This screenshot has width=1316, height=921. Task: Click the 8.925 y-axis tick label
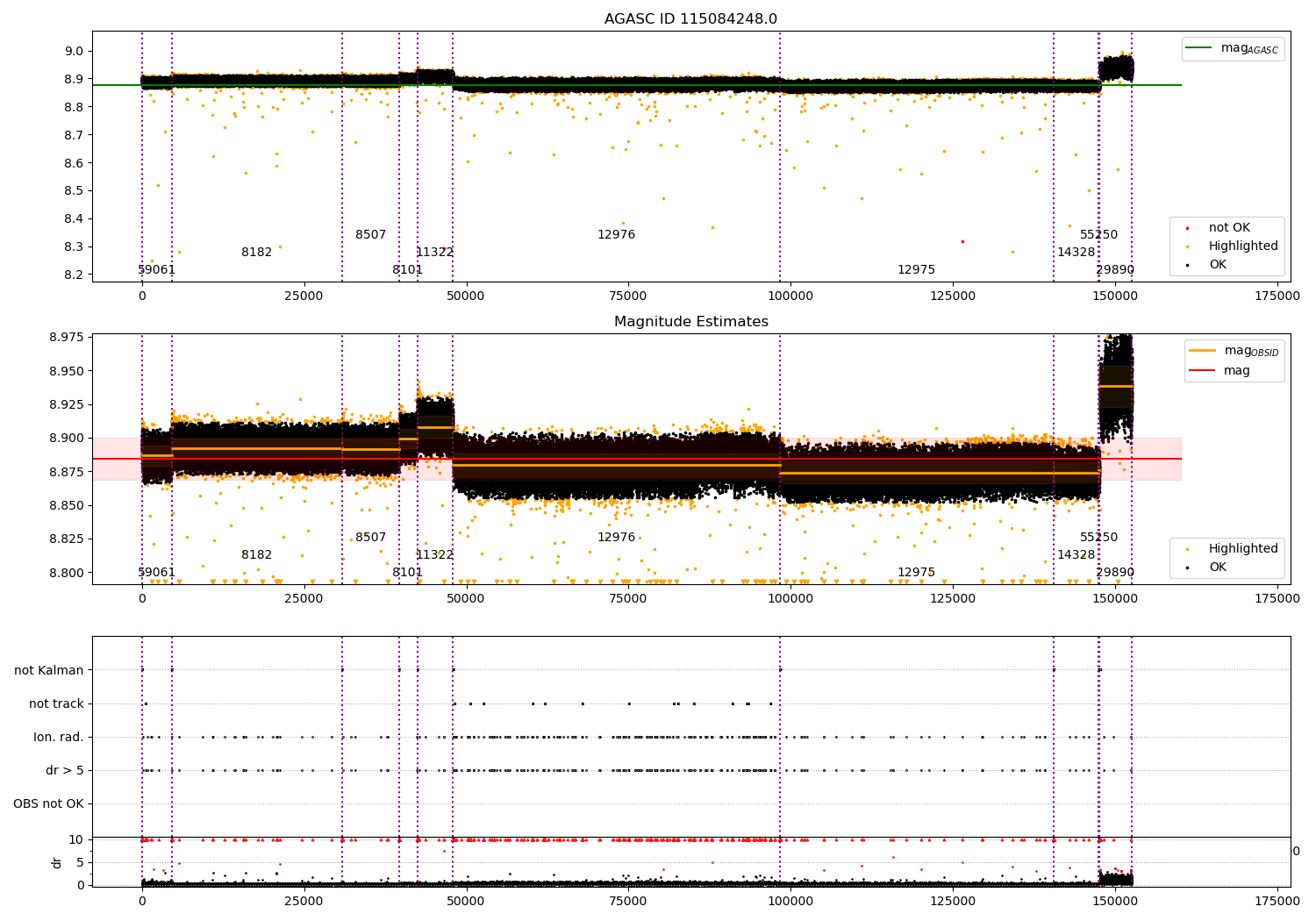coord(68,404)
